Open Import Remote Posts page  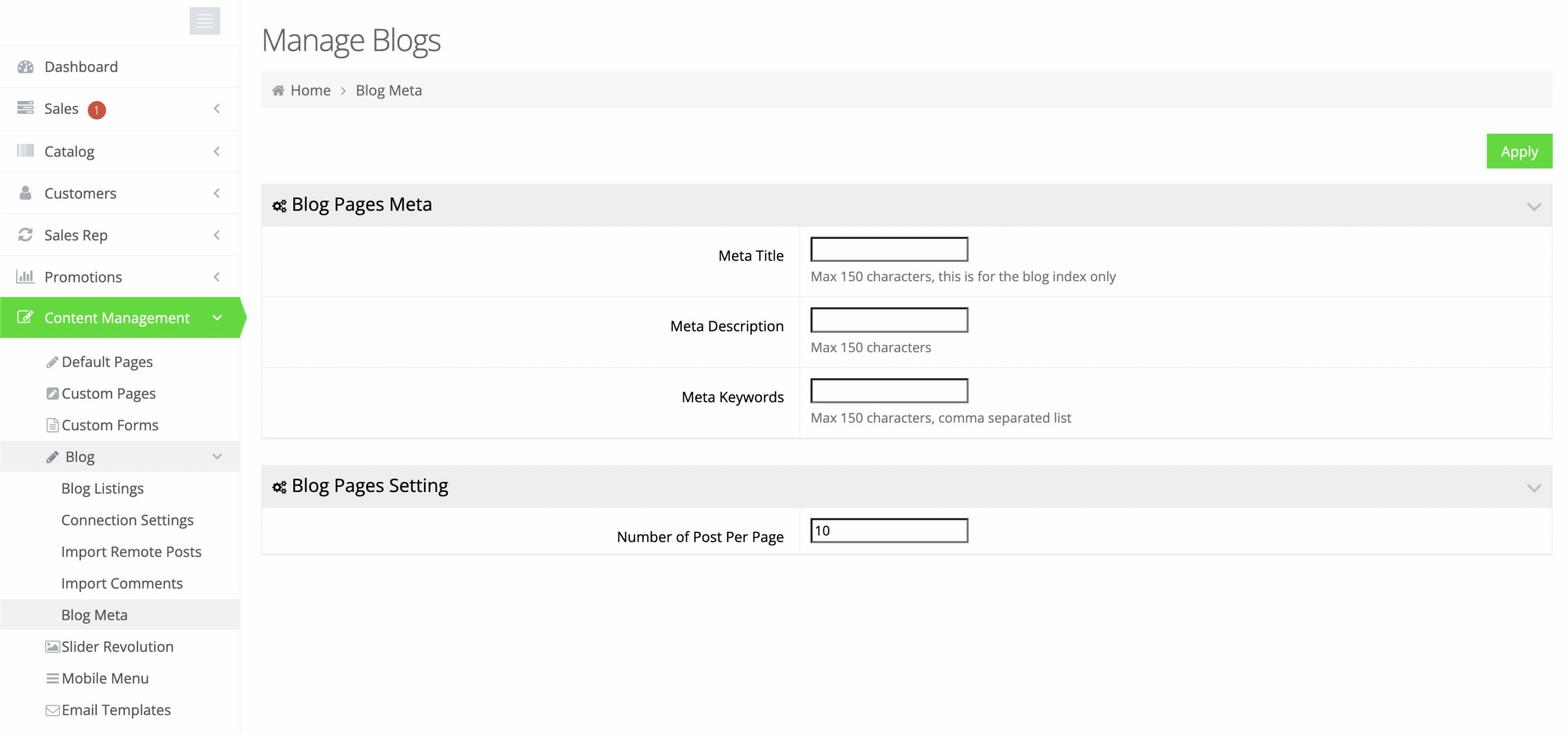pyautogui.click(x=131, y=552)
